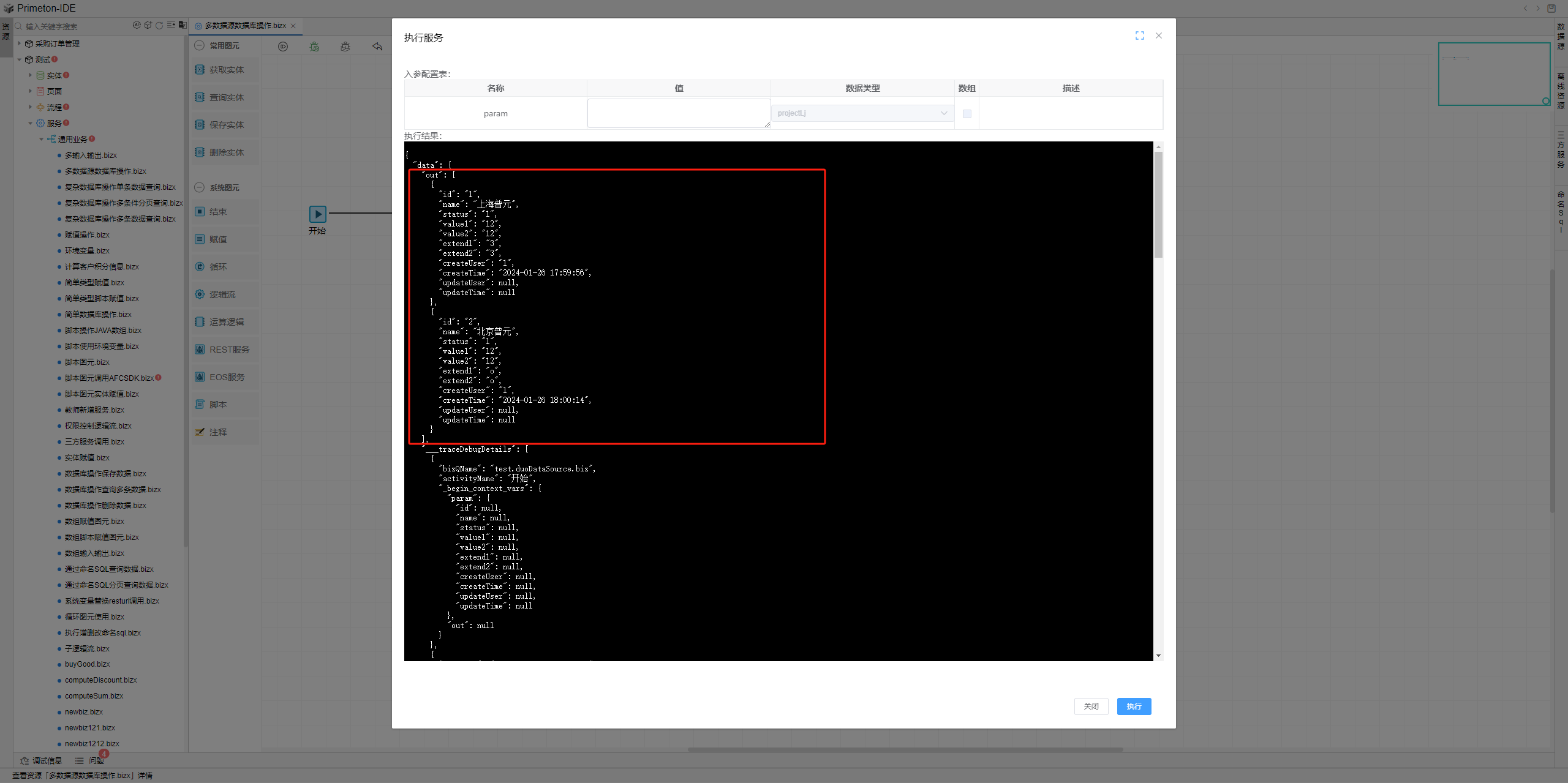This screenshot has width=1568, height=783.
Task: Click the AI icon in resource panel
Action: 136,25
